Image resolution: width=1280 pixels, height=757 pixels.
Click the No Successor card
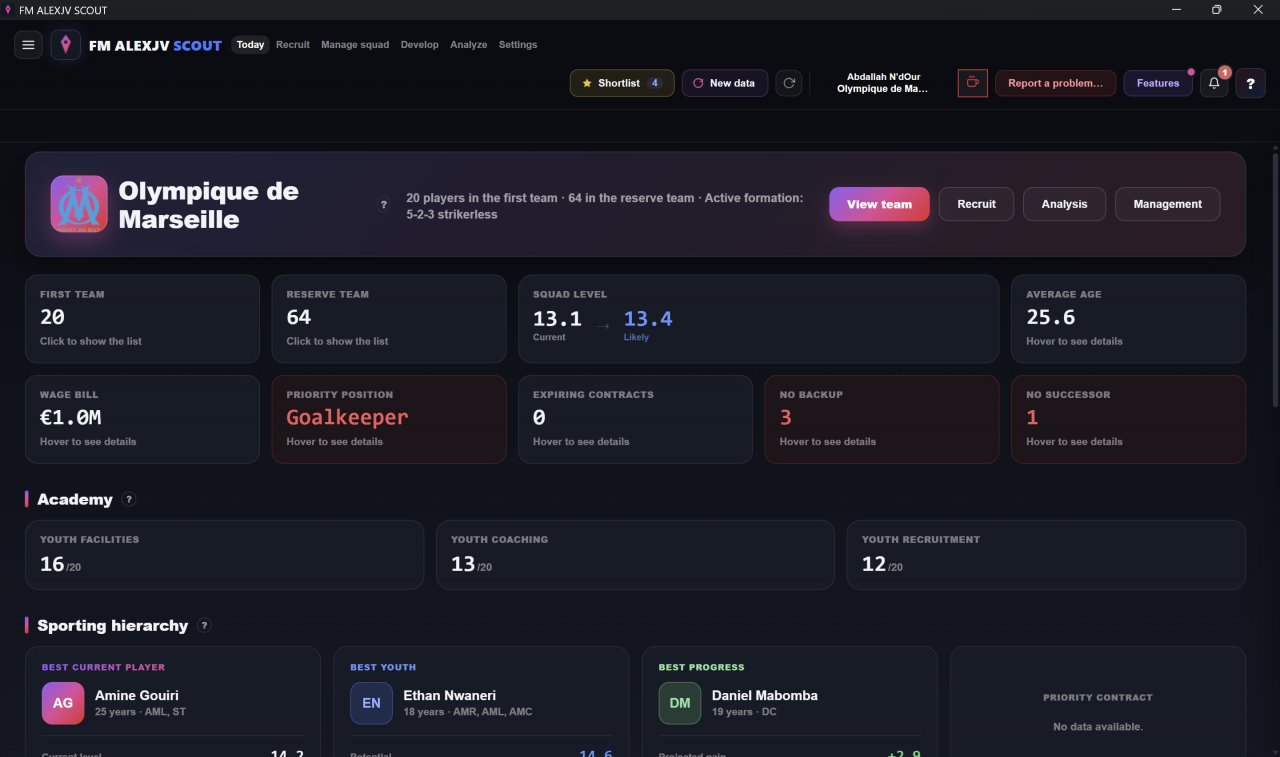(1128, 419)
